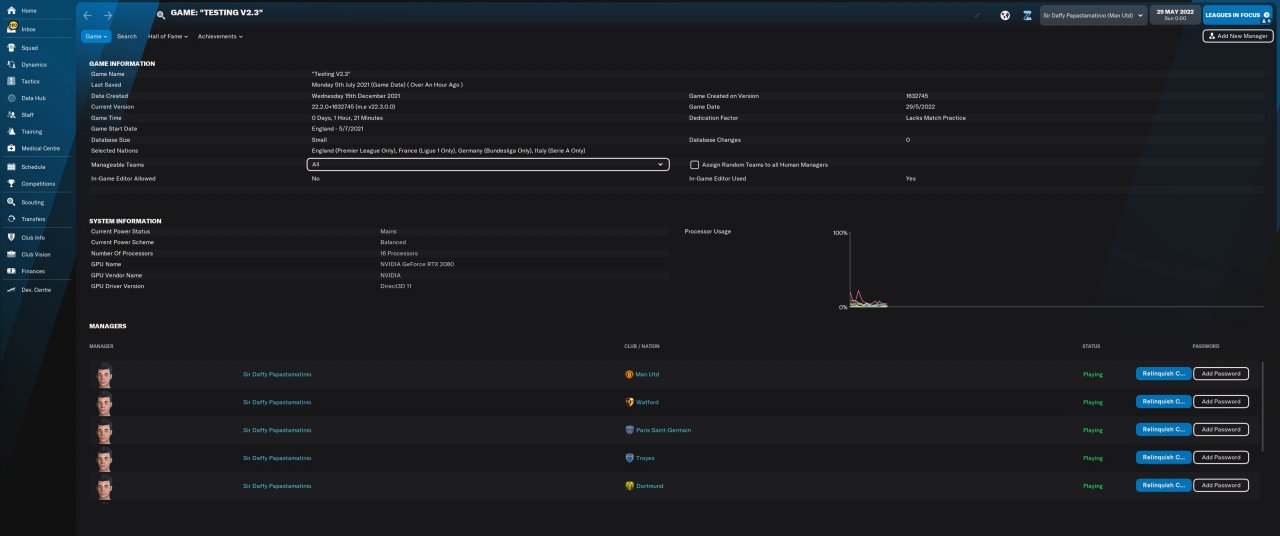Open the Troyes club name link
This screenshot has width=1280, height=536.
pos(645,458)
